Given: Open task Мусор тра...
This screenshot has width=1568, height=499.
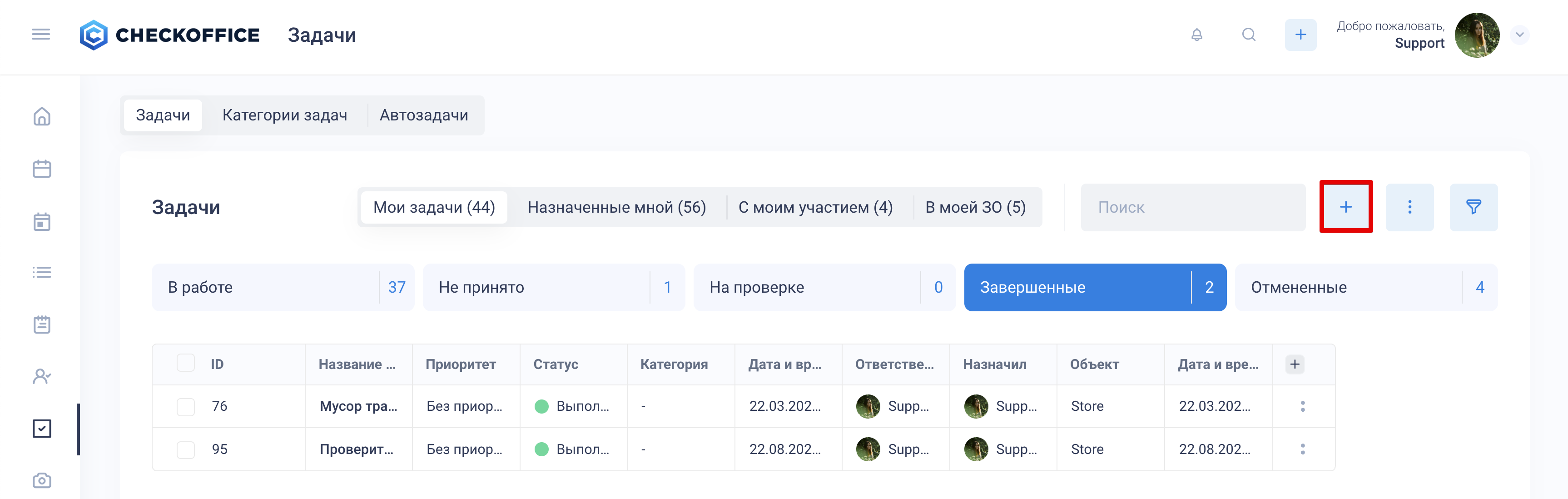Looking at the screenshot, I should pyautogui.click(x=358, y=406).
